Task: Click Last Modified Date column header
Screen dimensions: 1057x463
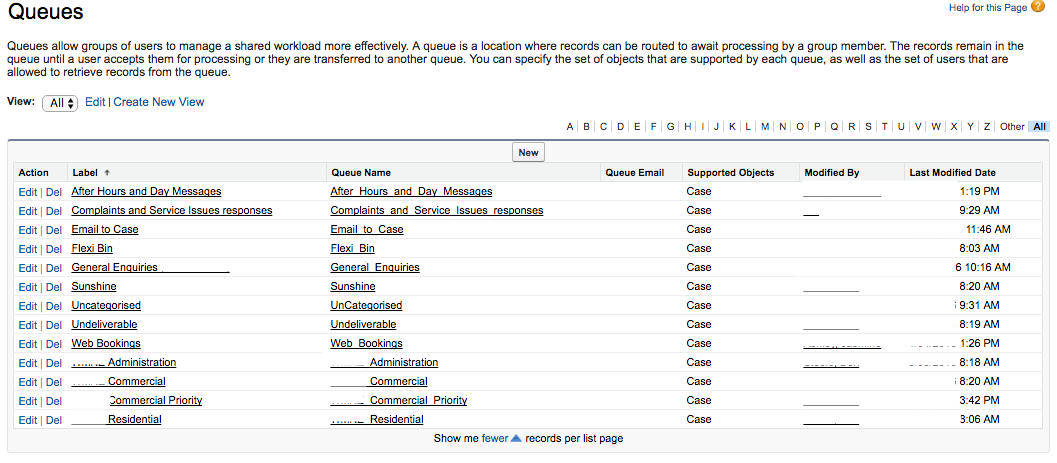Action: [953, 173]
